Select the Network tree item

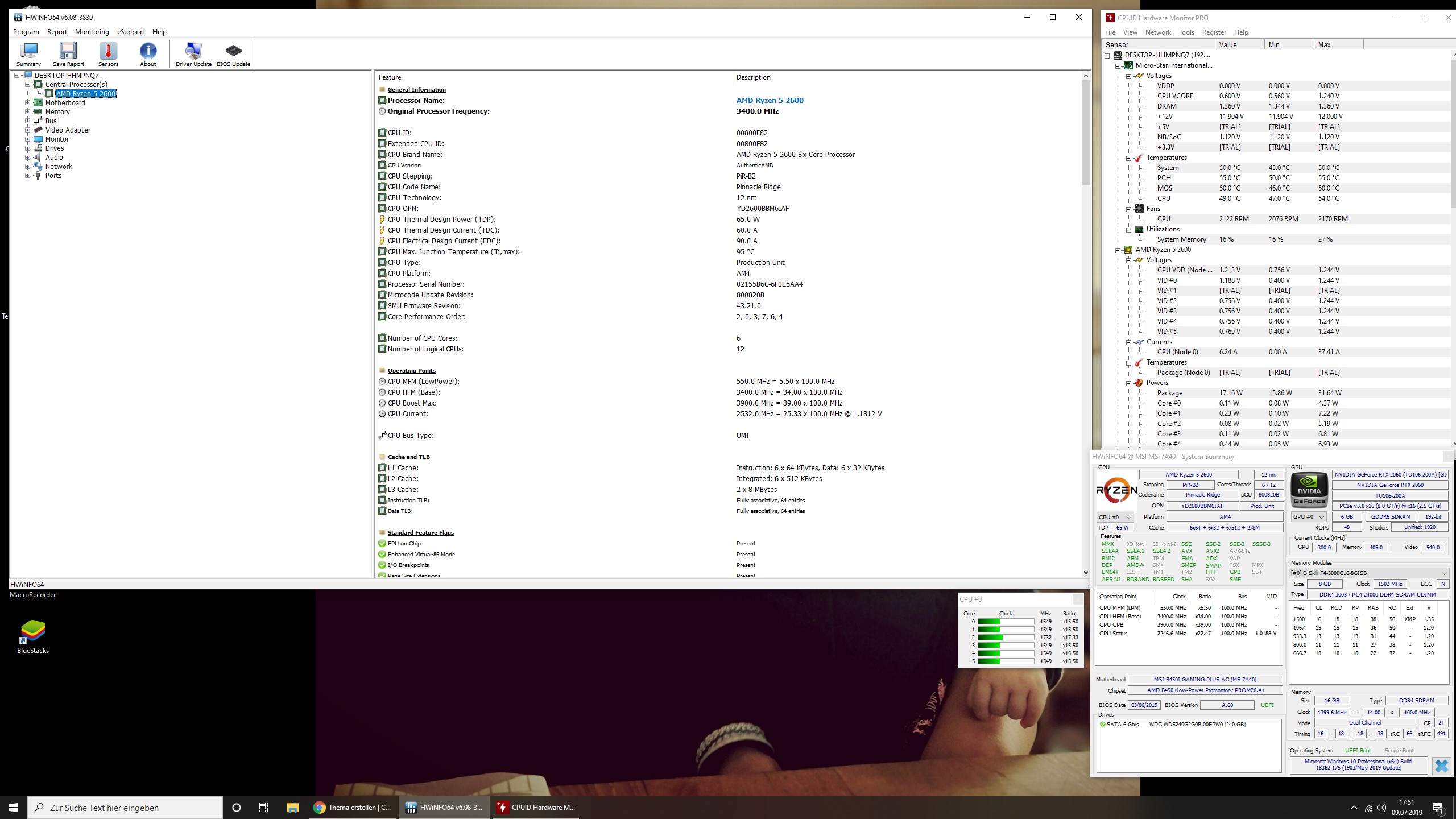coord(59,167)
